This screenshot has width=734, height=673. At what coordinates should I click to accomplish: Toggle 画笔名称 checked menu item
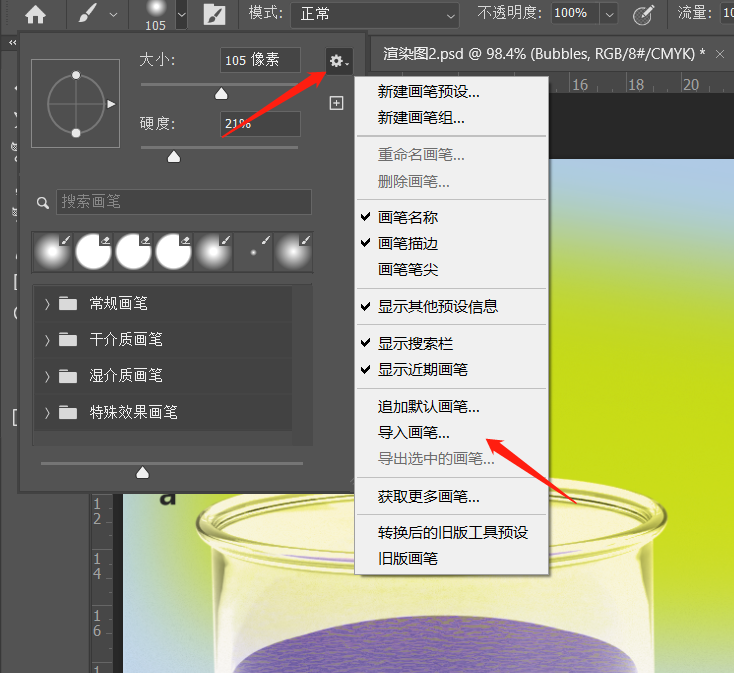coord(452,217)
